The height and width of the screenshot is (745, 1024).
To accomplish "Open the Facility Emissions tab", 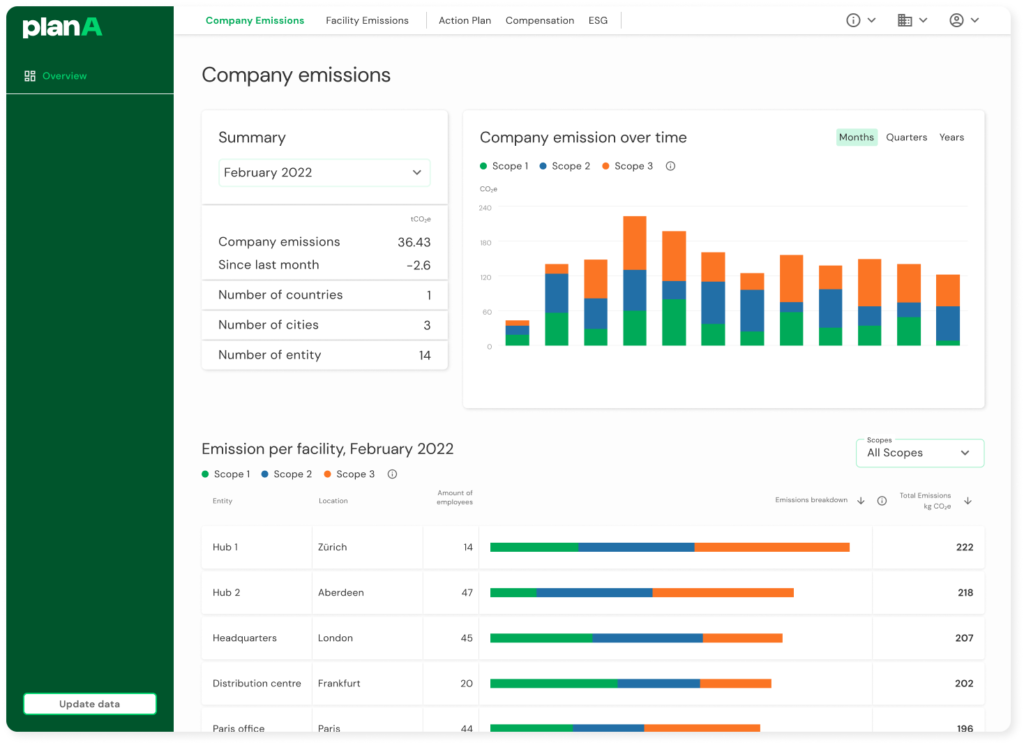I will coord(367,20).
